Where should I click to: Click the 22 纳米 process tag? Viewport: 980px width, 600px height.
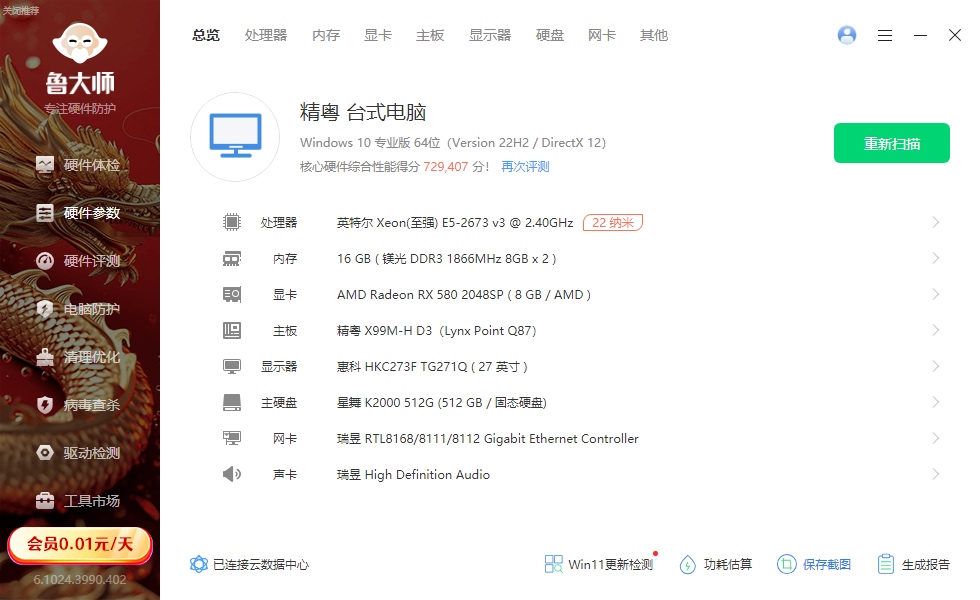613,222
